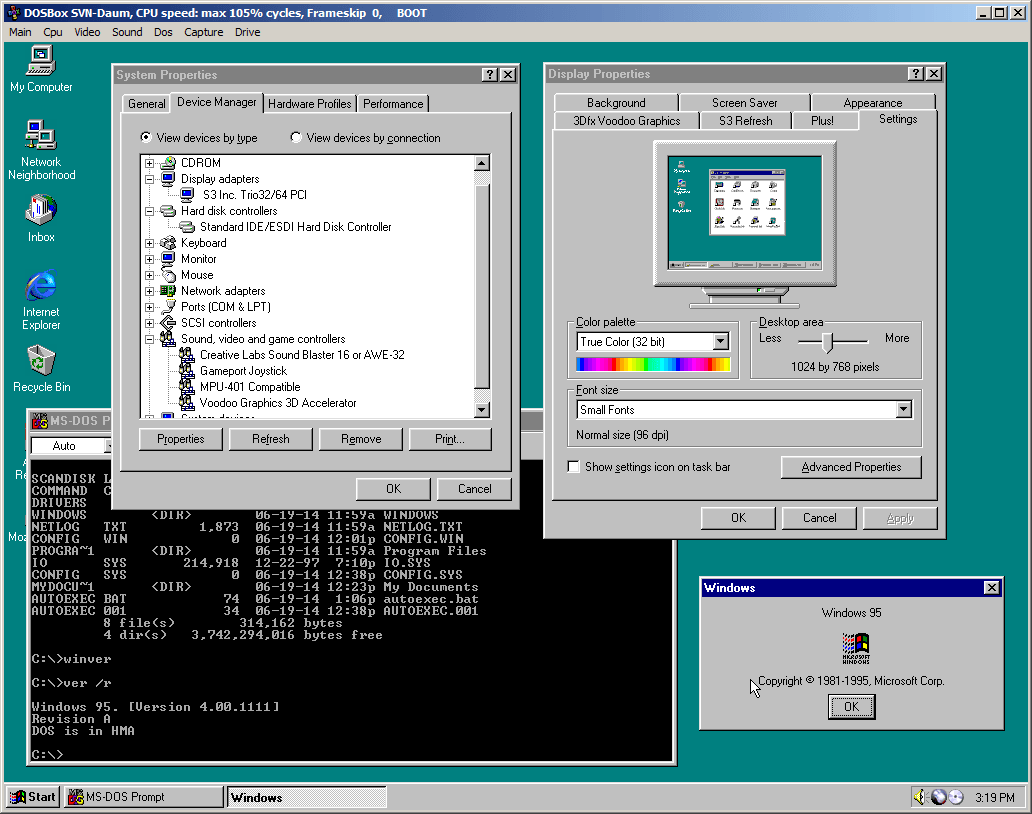Open Network Neighborhood desktop icon
This screenshot has width=1032, height=814.
click(41, 150)
